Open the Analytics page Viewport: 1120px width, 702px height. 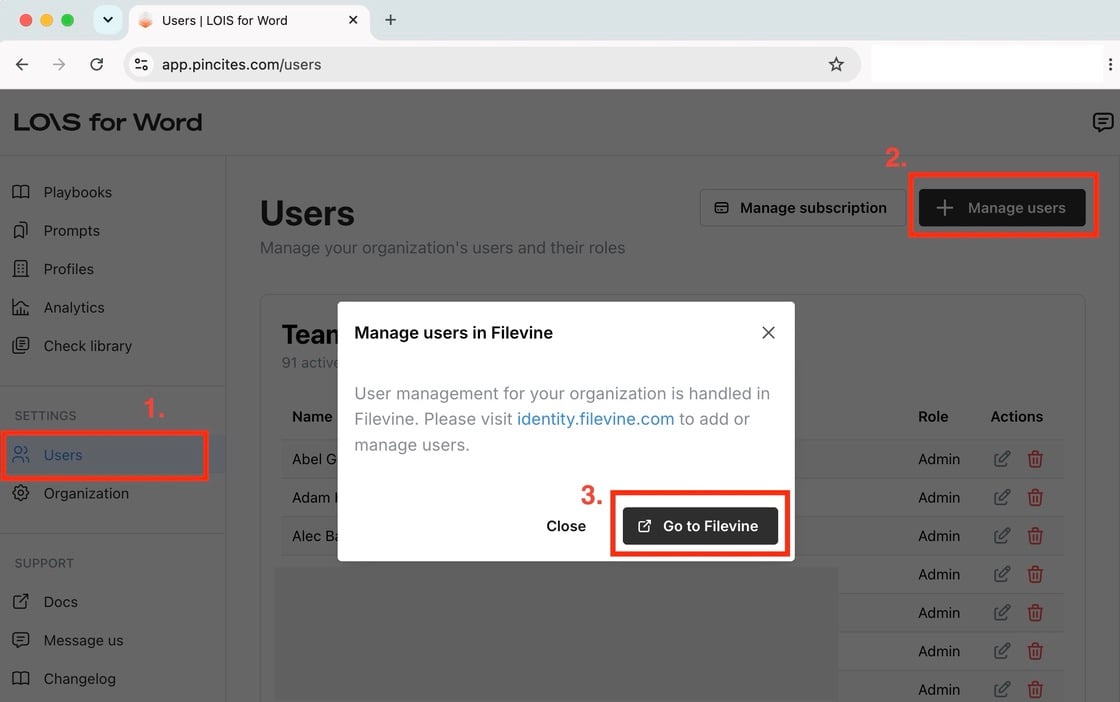tap(74, 308)
